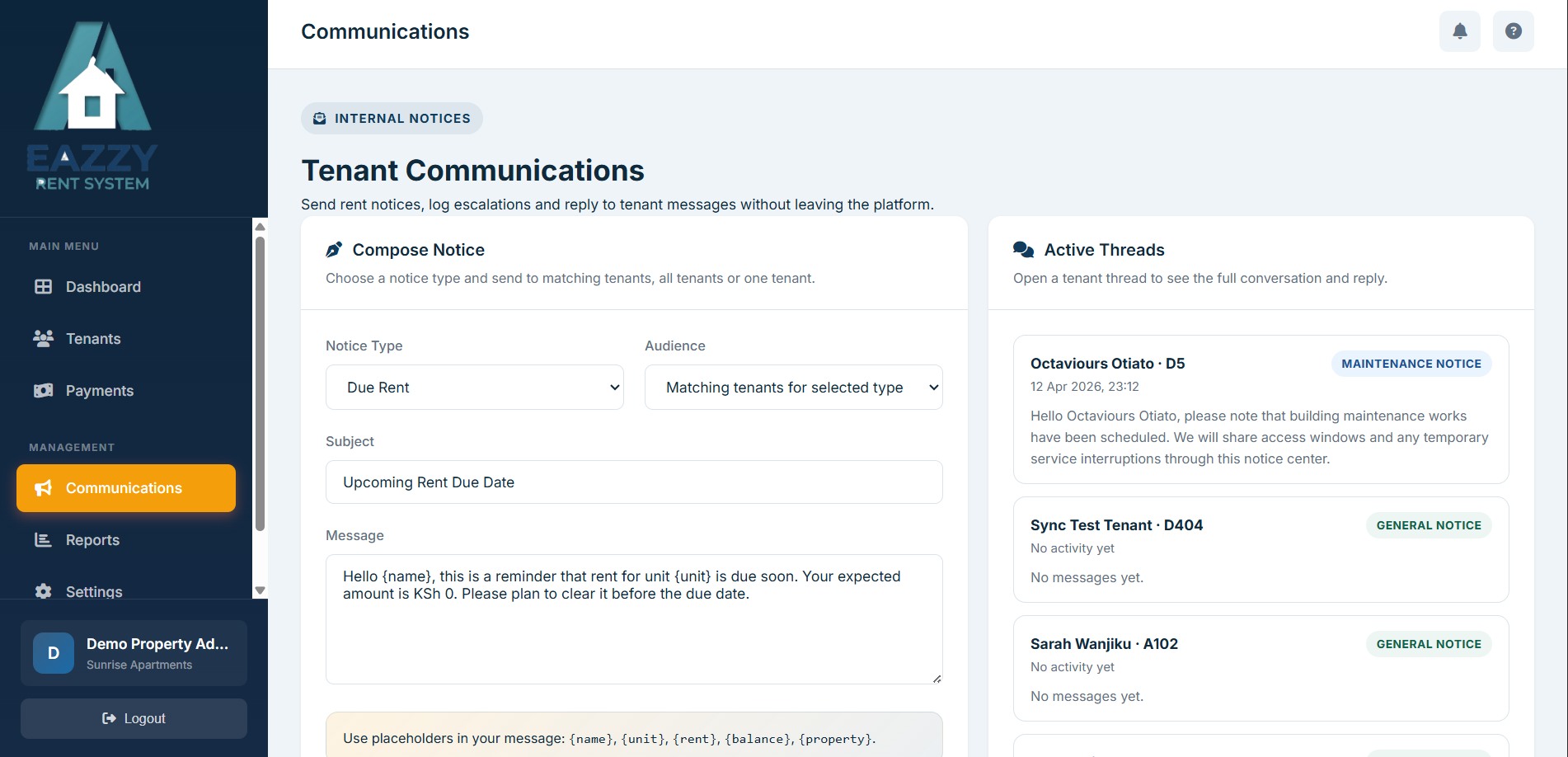Click the message textarea resize handle
This screenshot has width=1568, height=757.
[x=937, y=679]
